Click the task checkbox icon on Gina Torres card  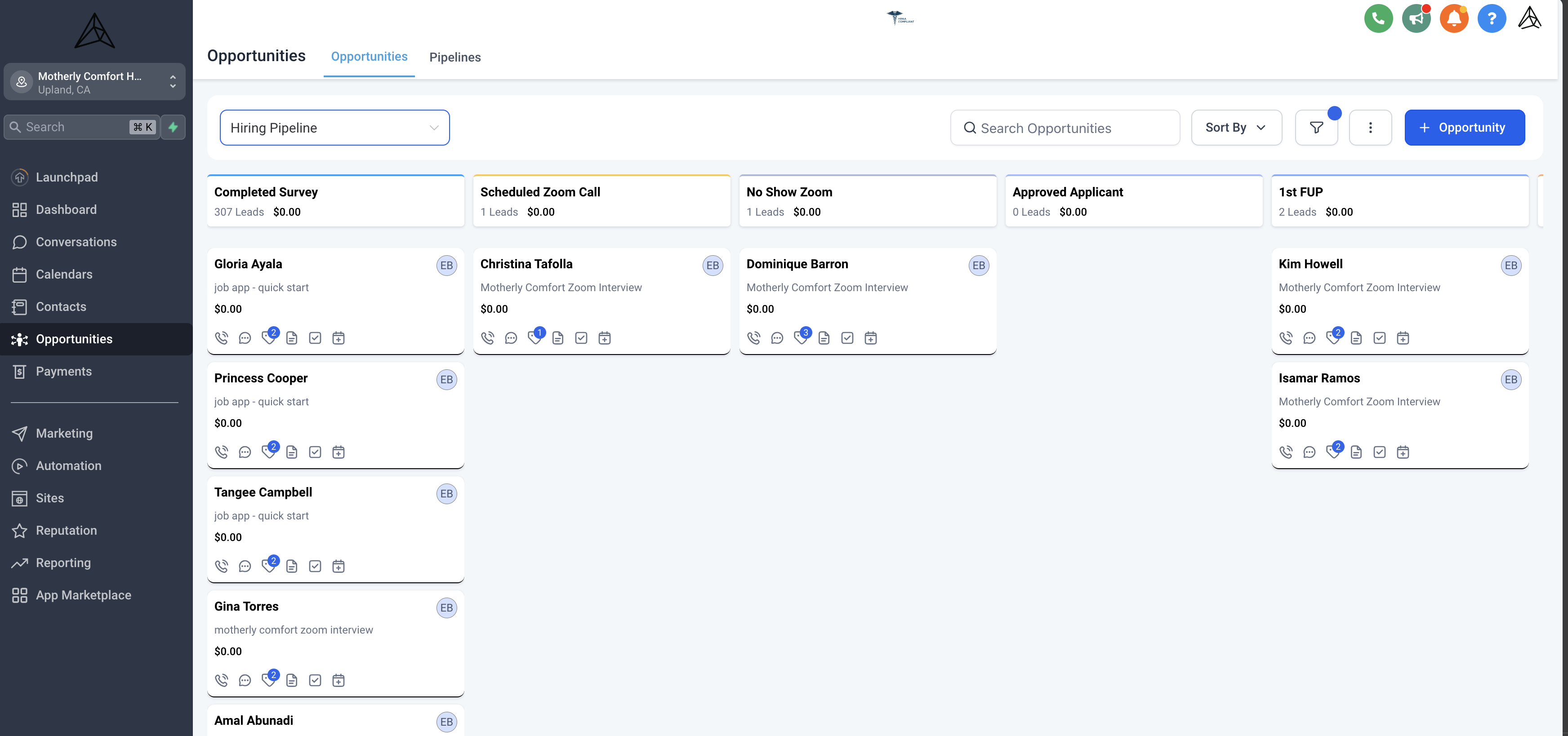pos(315,680)
